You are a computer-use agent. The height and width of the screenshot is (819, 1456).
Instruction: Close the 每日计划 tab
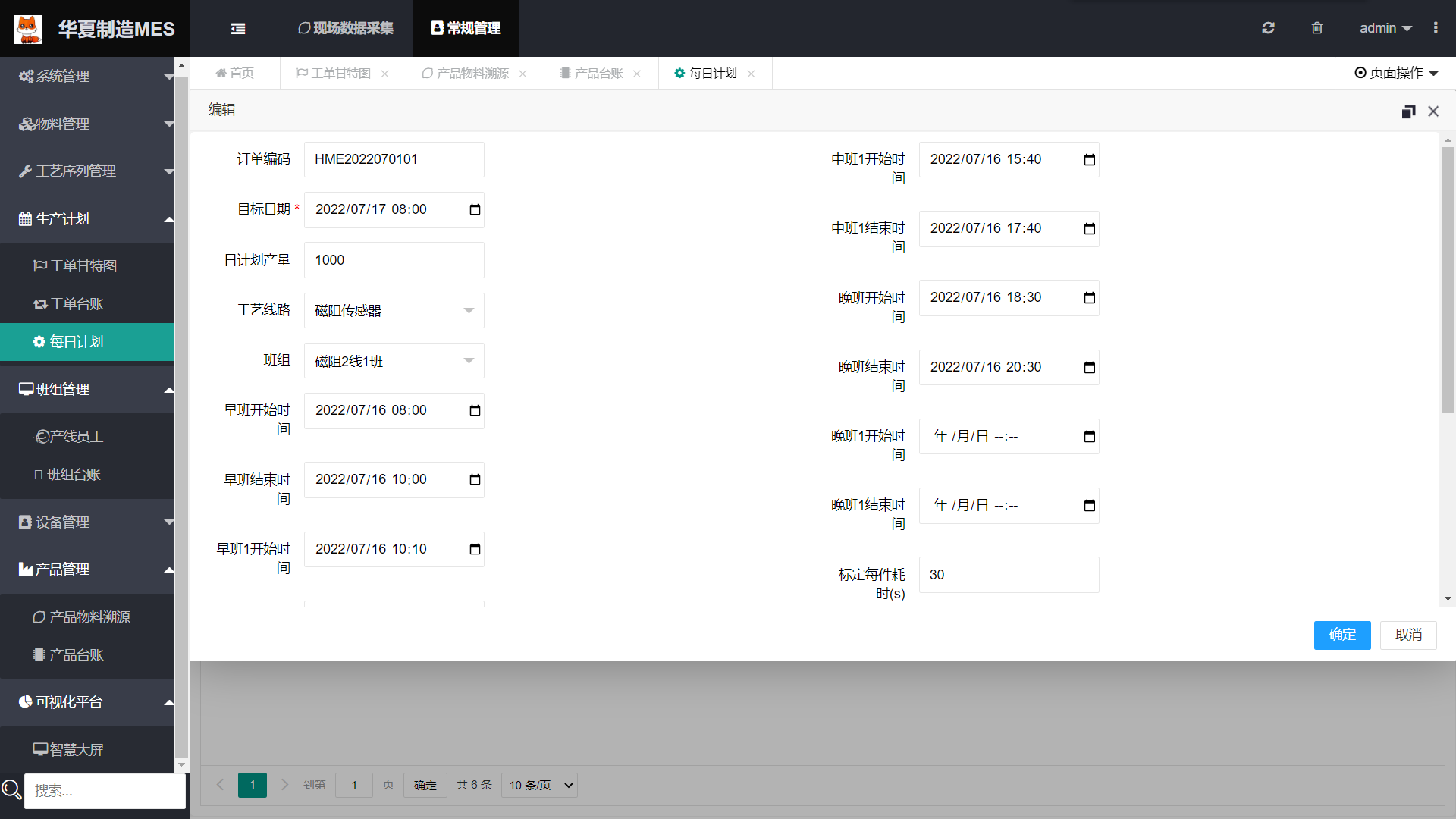[751, 74]
